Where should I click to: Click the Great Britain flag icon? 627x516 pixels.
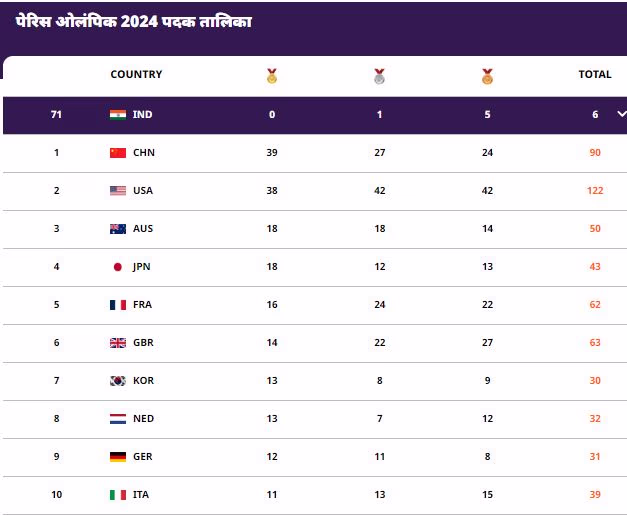[x=118, y=343]
